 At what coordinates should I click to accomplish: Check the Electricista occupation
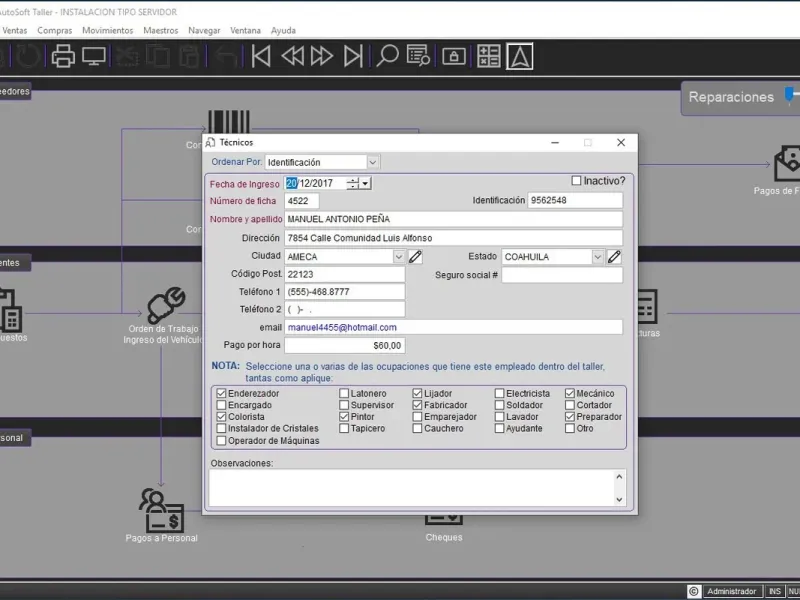tap(499, 393)
